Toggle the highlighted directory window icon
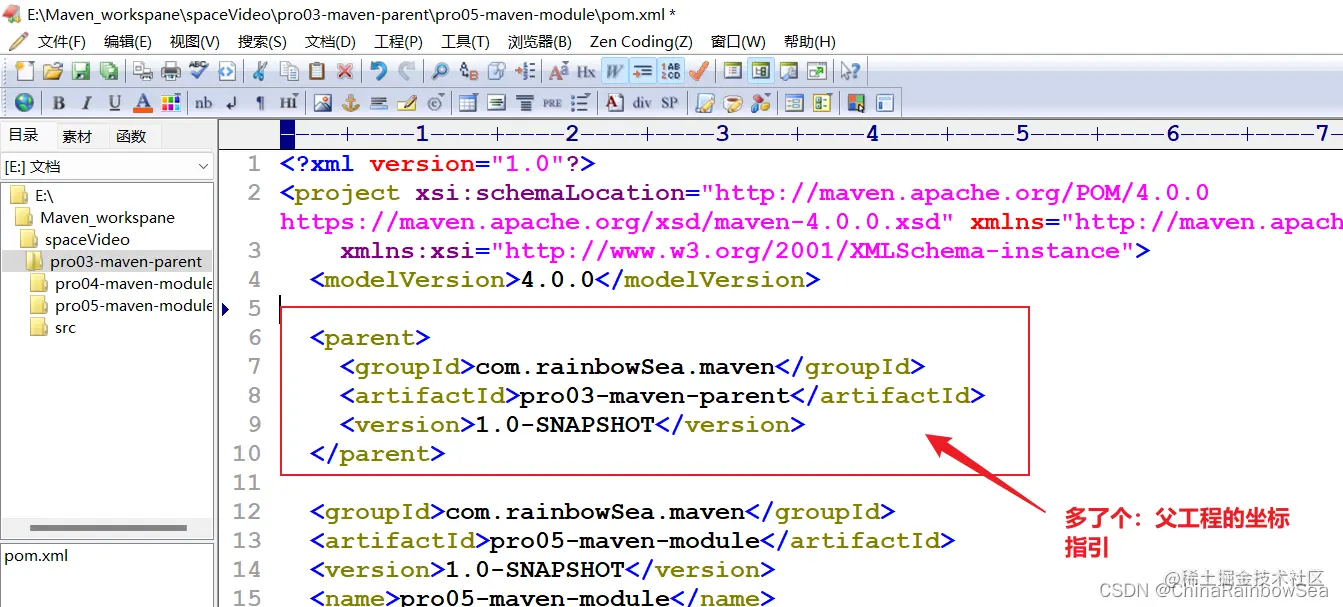 click(761, 71)
